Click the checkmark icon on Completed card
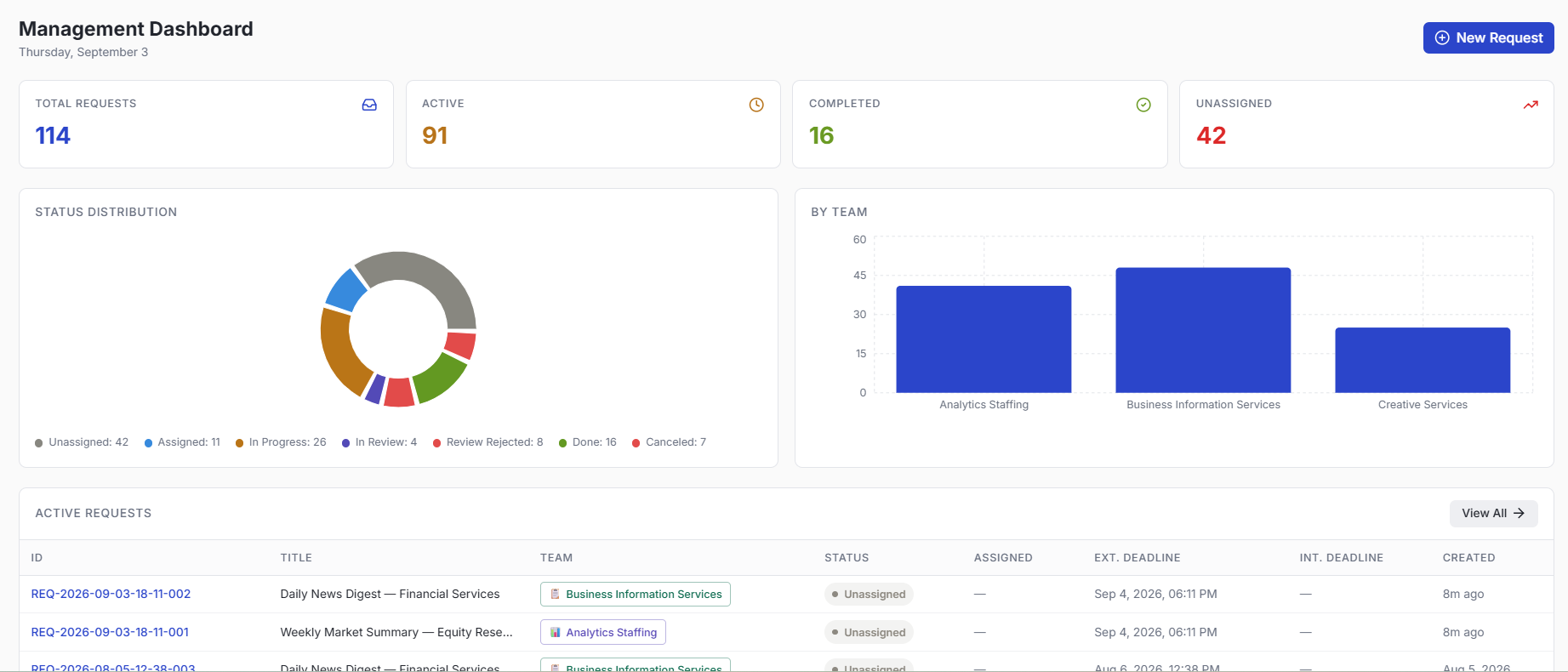Screen dimensions: 1568x672 [1143, 105]
